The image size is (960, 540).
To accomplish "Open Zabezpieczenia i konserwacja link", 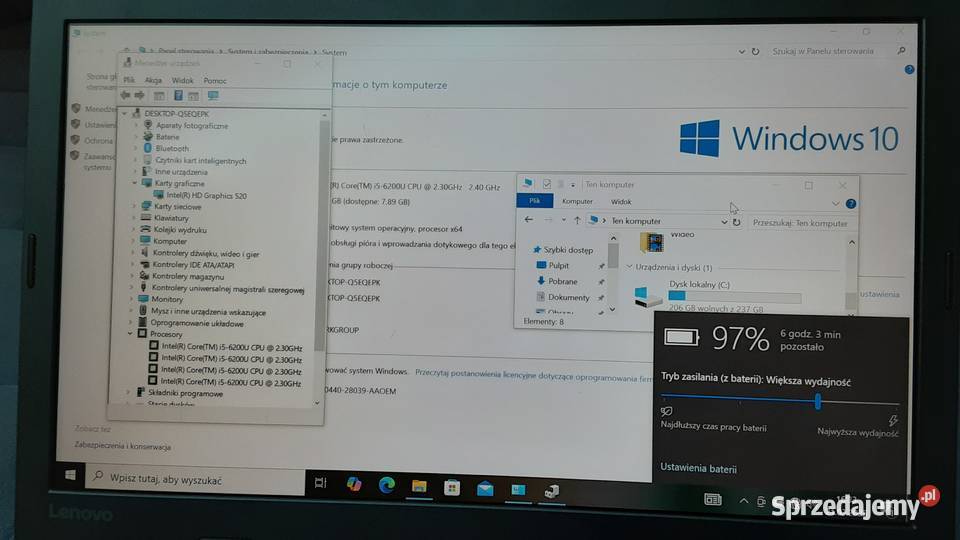I will pos(122,446).
